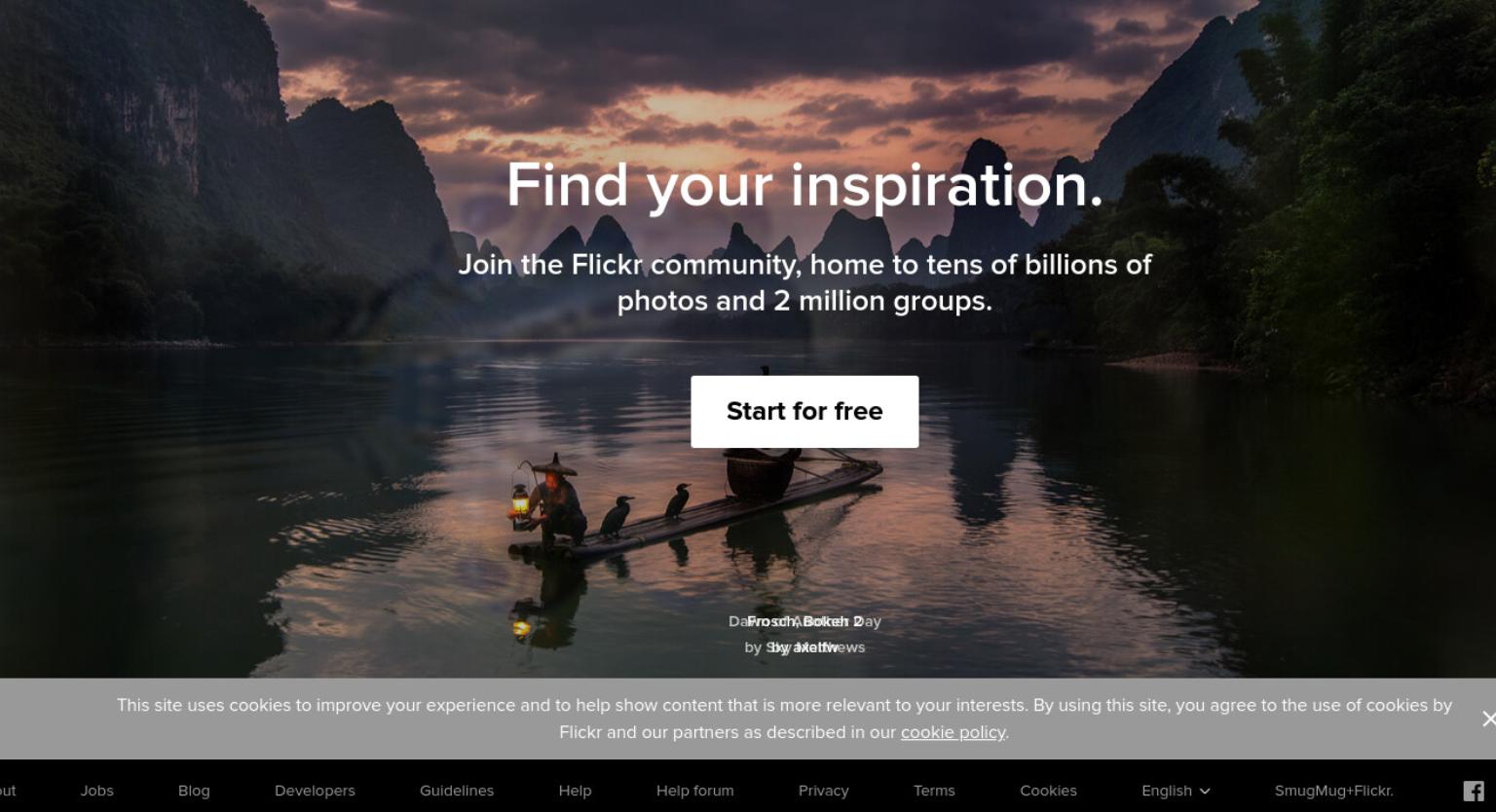
Task: Visit the Developers page
Action: [x=315, y=791]
